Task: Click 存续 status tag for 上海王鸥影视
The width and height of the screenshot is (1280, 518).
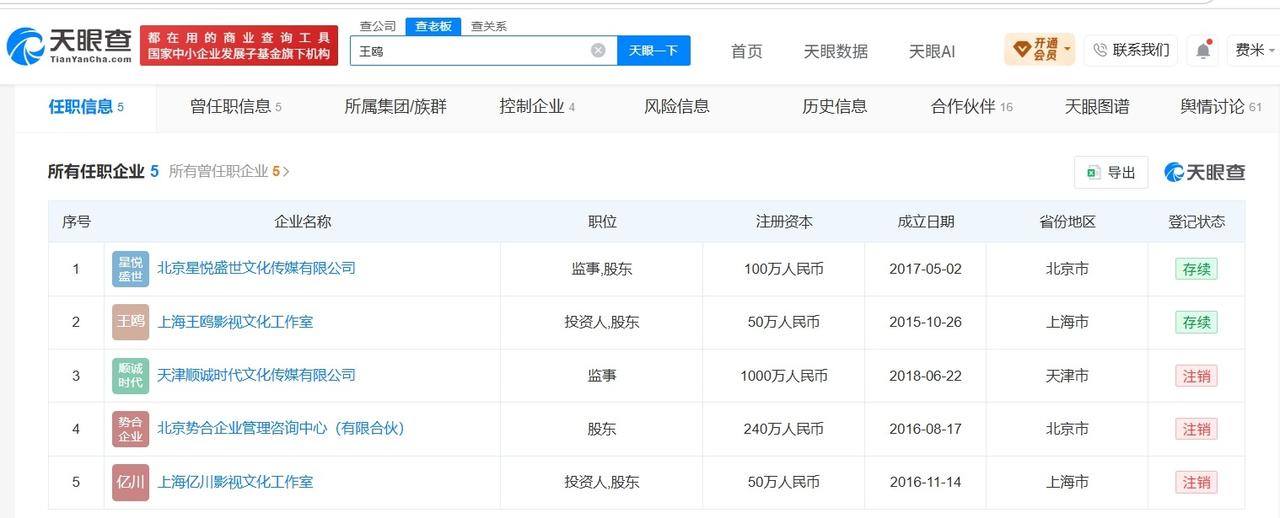Action: pos(1196,322)
